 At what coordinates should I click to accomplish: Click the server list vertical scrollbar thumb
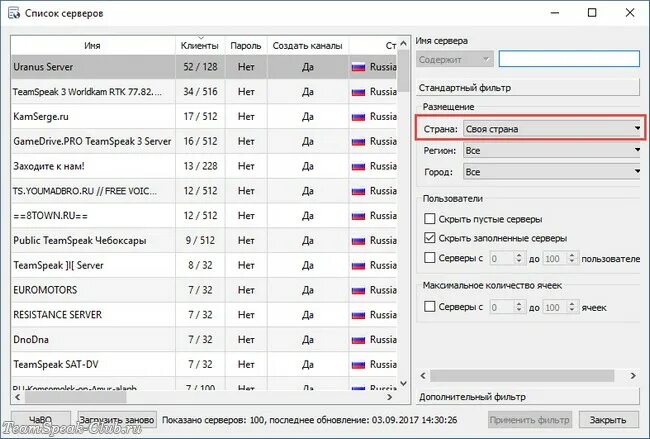point(403,71)
